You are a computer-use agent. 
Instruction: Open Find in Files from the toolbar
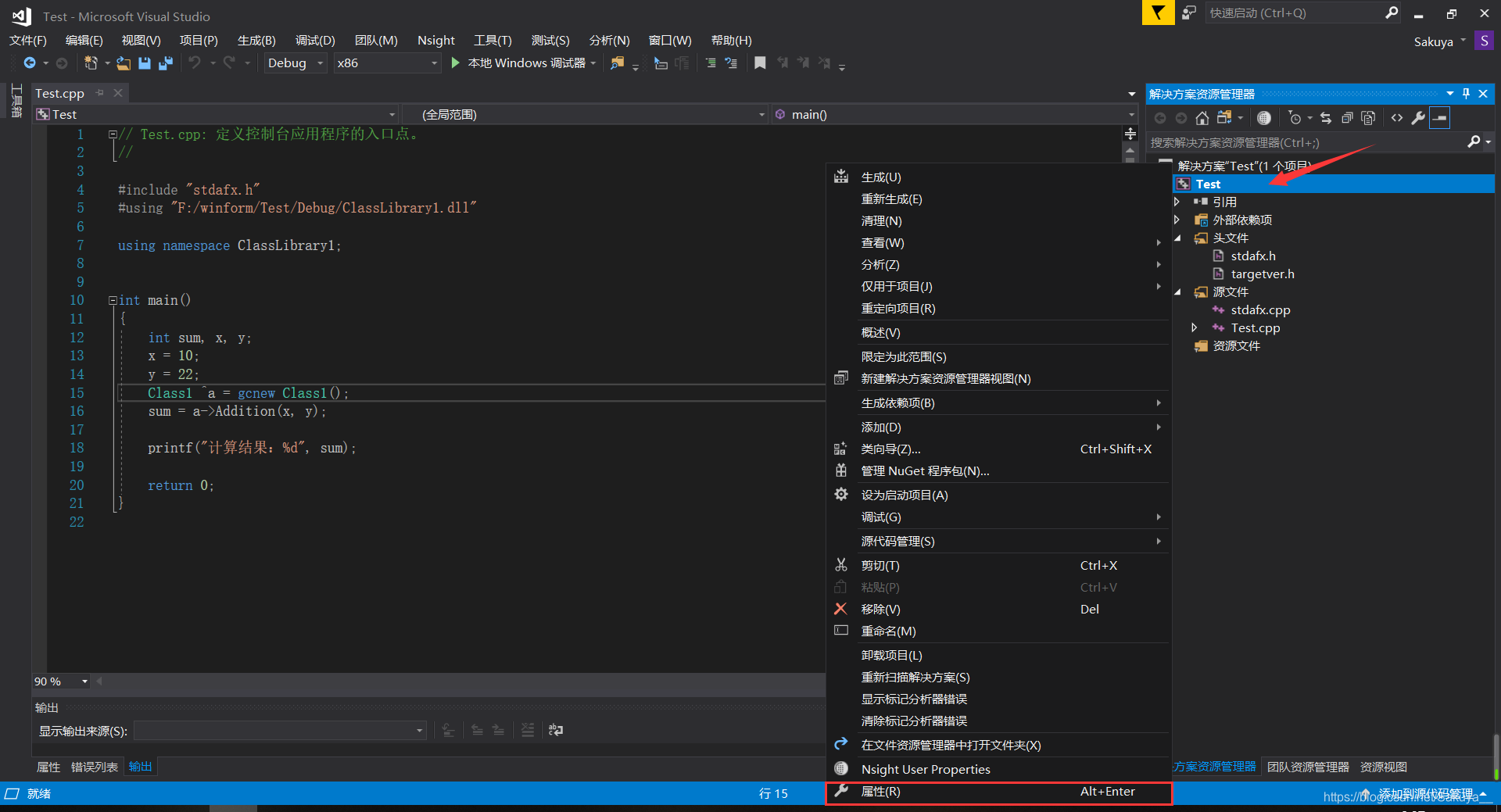(618, 63)
